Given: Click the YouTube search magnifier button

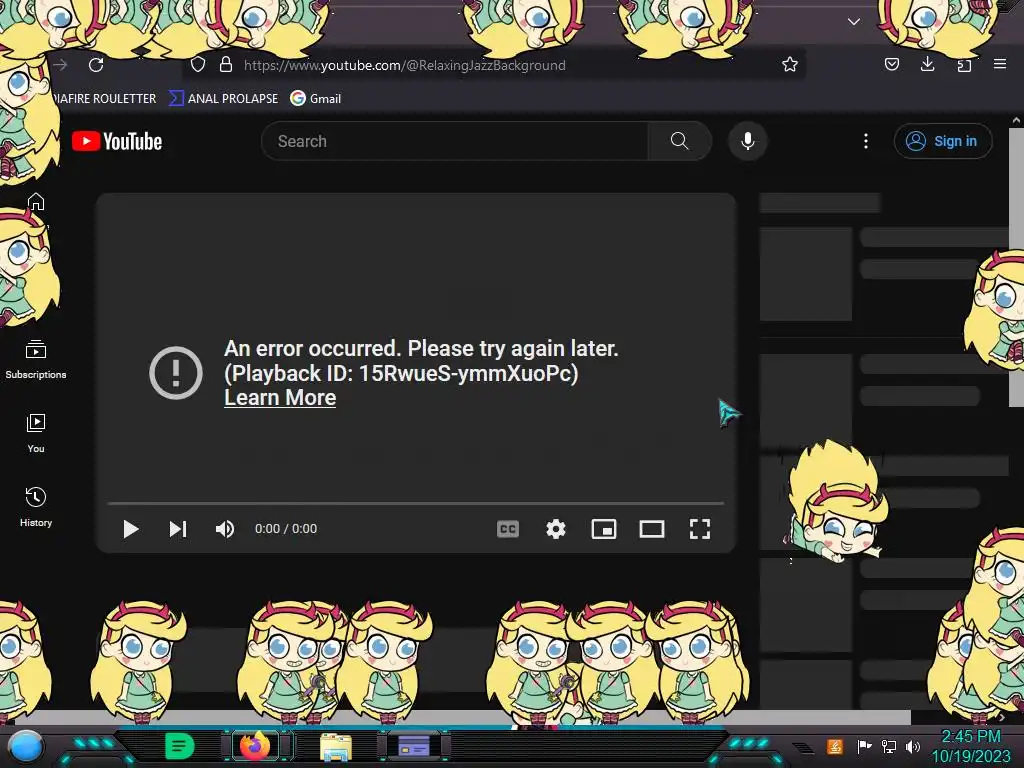Looking at the screenshot, I should [679, 141].
